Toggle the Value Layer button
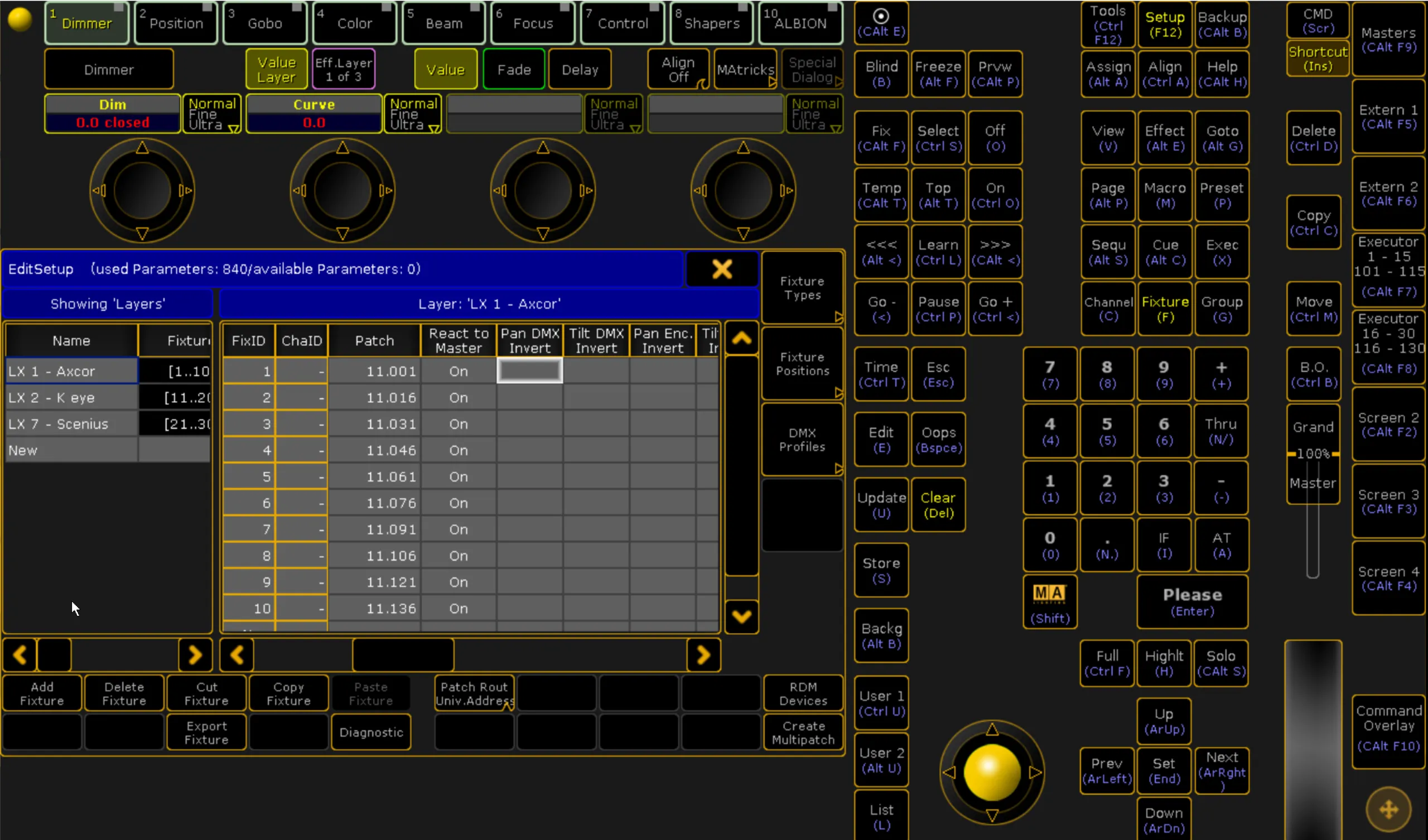Image resolution: width=1428 pixels, height=840 pixels. 277,69
